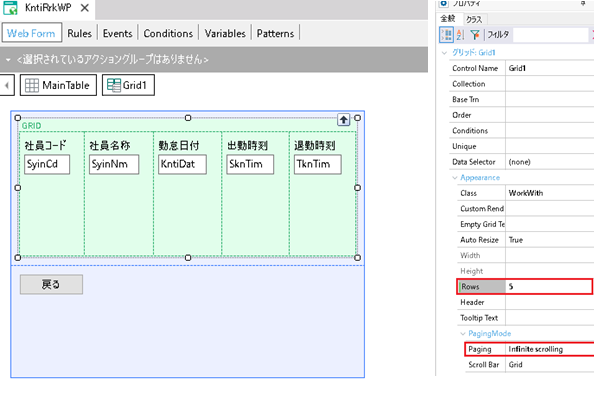The image size is (594, 398).
Task: Select the Conditions property row in properties
Action: point(522,131)
